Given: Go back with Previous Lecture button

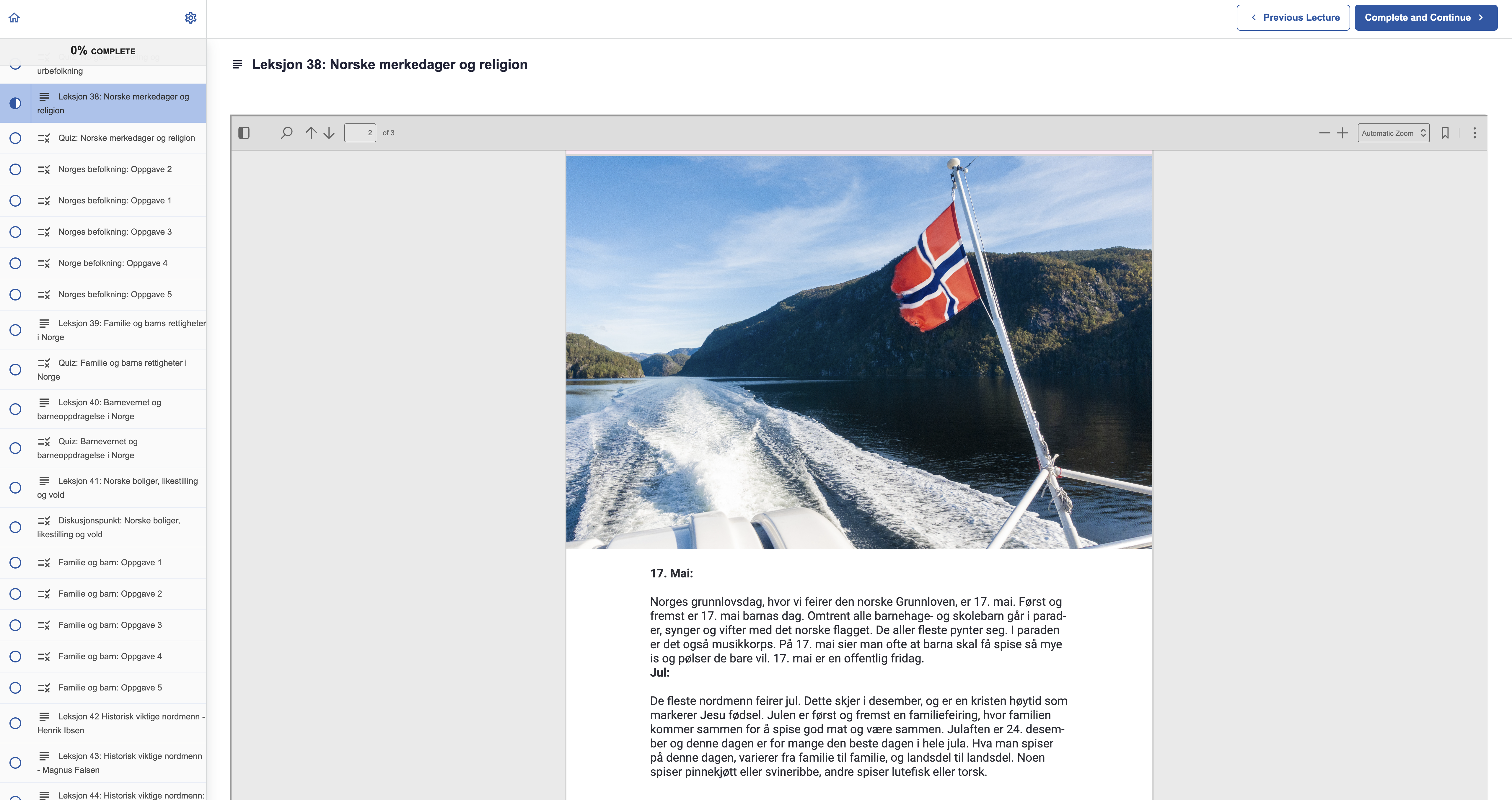Looking at the screenshot, I should coord(1293,18).
